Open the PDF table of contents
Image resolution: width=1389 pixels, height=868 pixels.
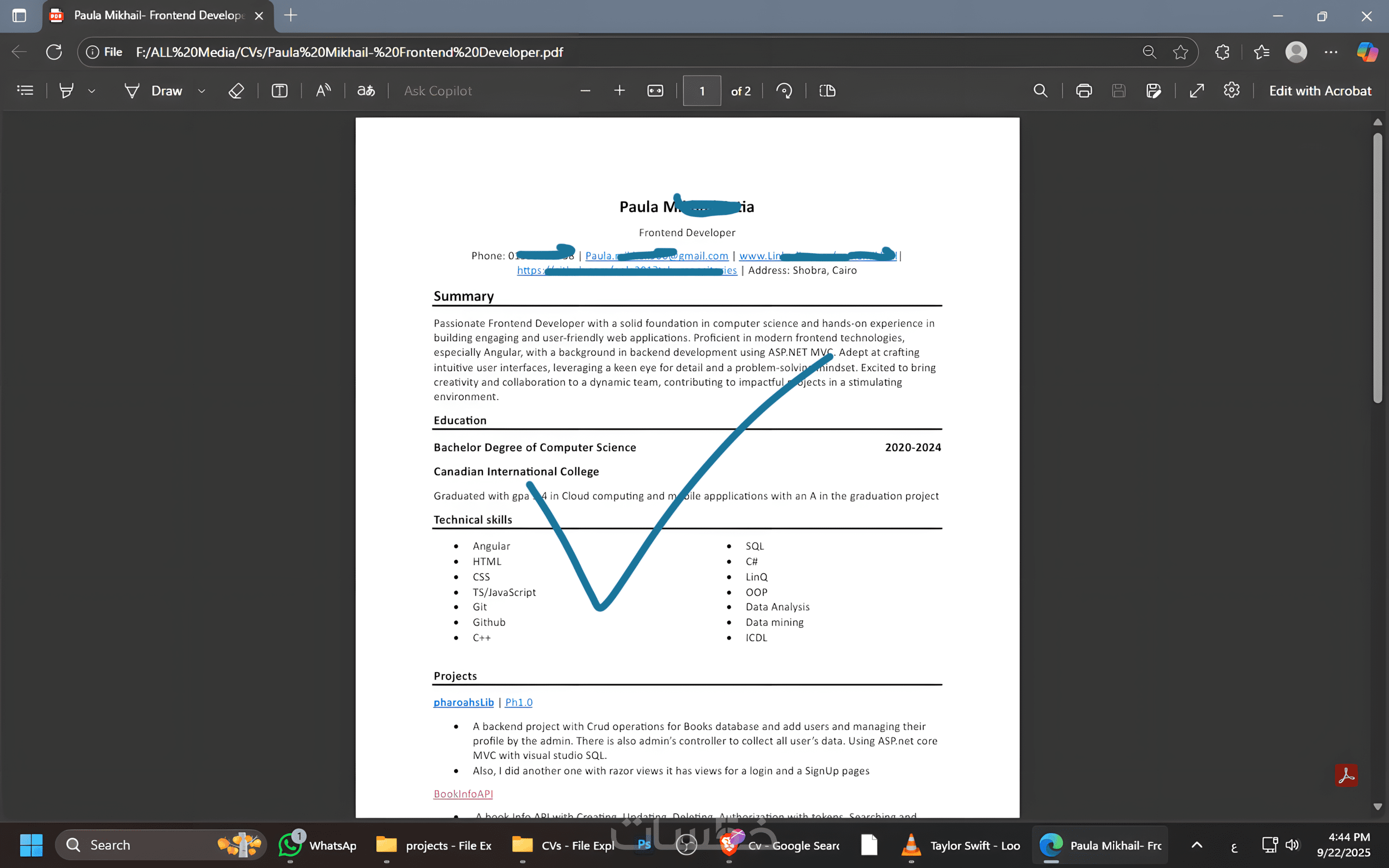(25, 91)
